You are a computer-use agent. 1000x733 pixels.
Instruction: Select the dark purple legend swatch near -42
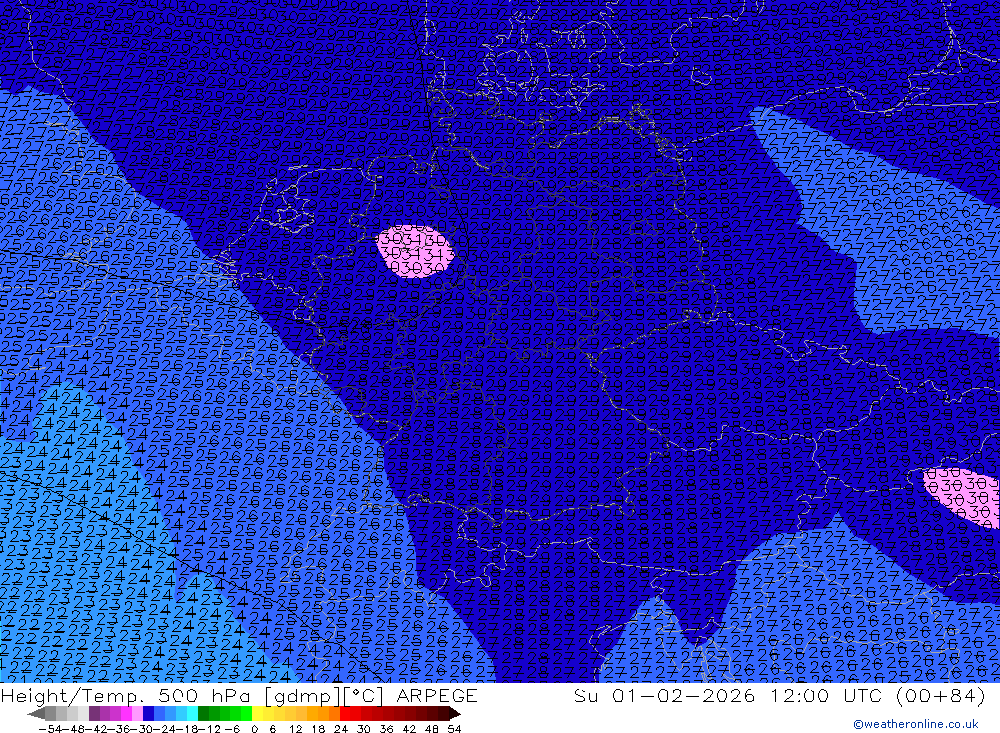(94, 713)
